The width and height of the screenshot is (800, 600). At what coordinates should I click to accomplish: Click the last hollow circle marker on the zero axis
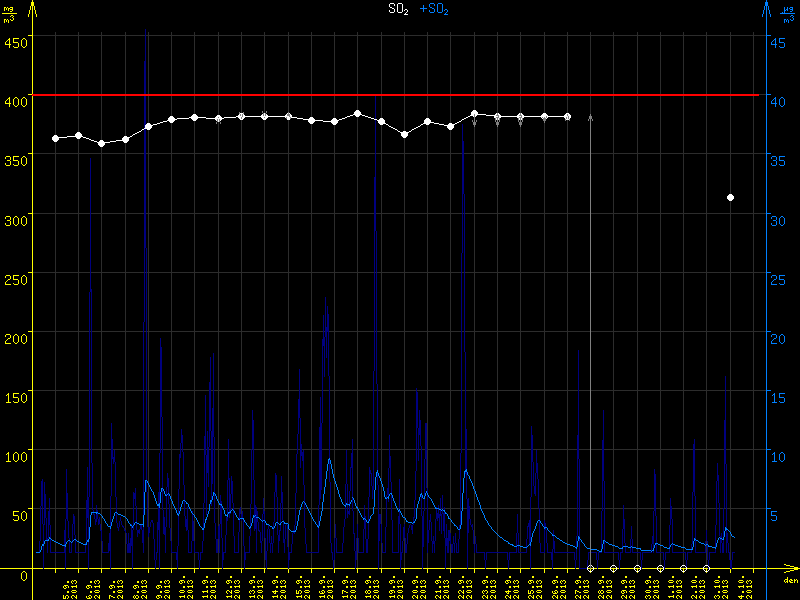tap(706, 568)
